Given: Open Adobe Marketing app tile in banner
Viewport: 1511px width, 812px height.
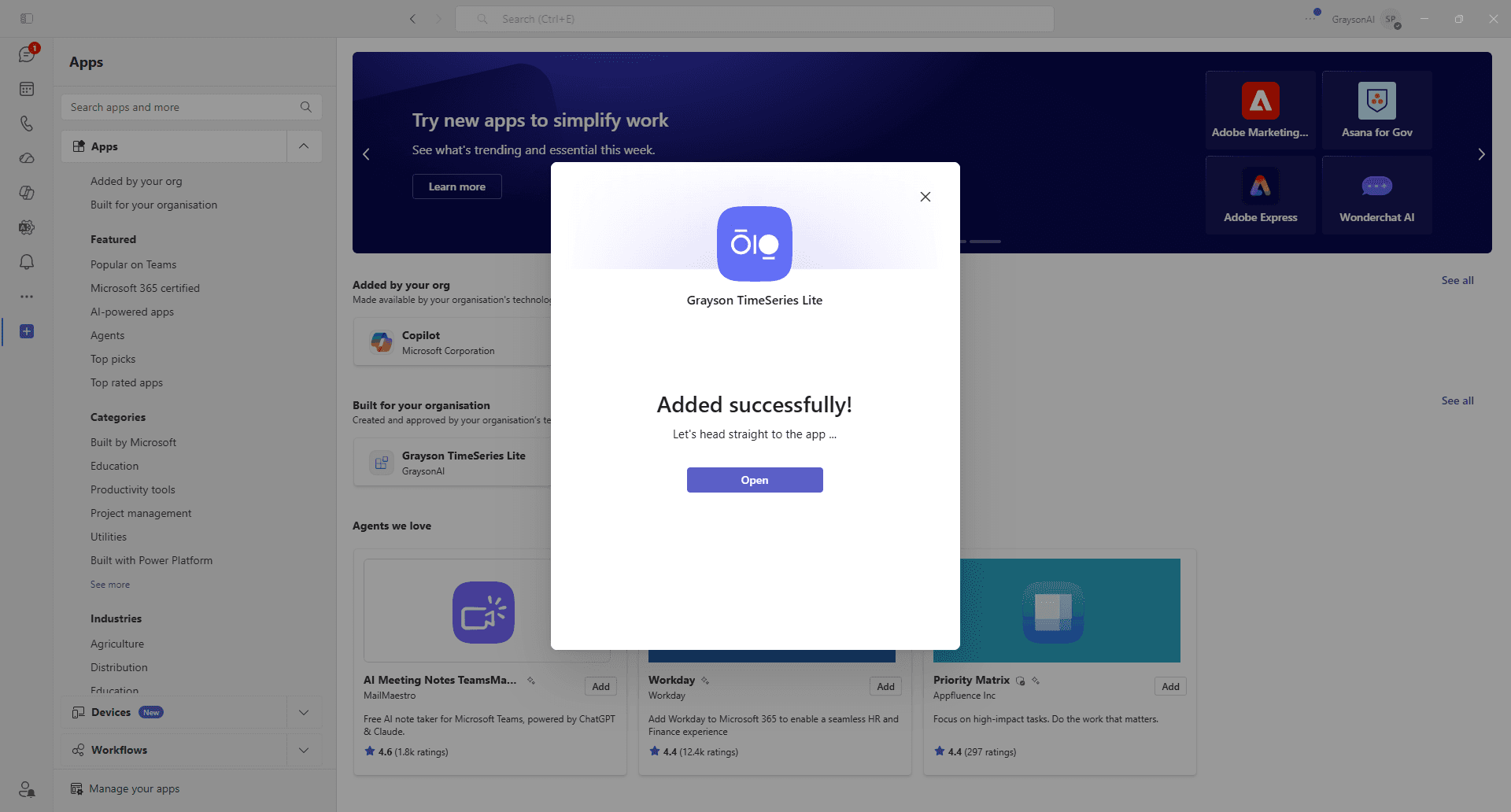Looking at the screenshot, I should click(1260, 110).
